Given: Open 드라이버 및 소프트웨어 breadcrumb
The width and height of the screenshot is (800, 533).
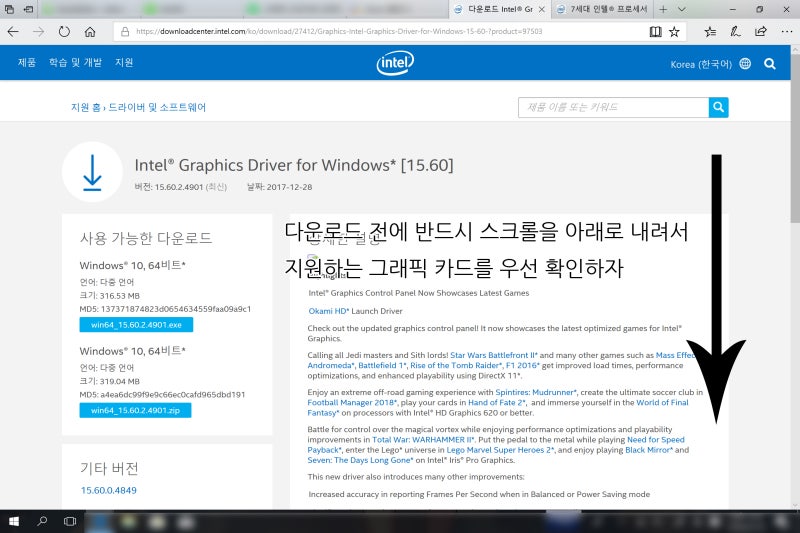Looking at the screenshot, I should point(157,107).
